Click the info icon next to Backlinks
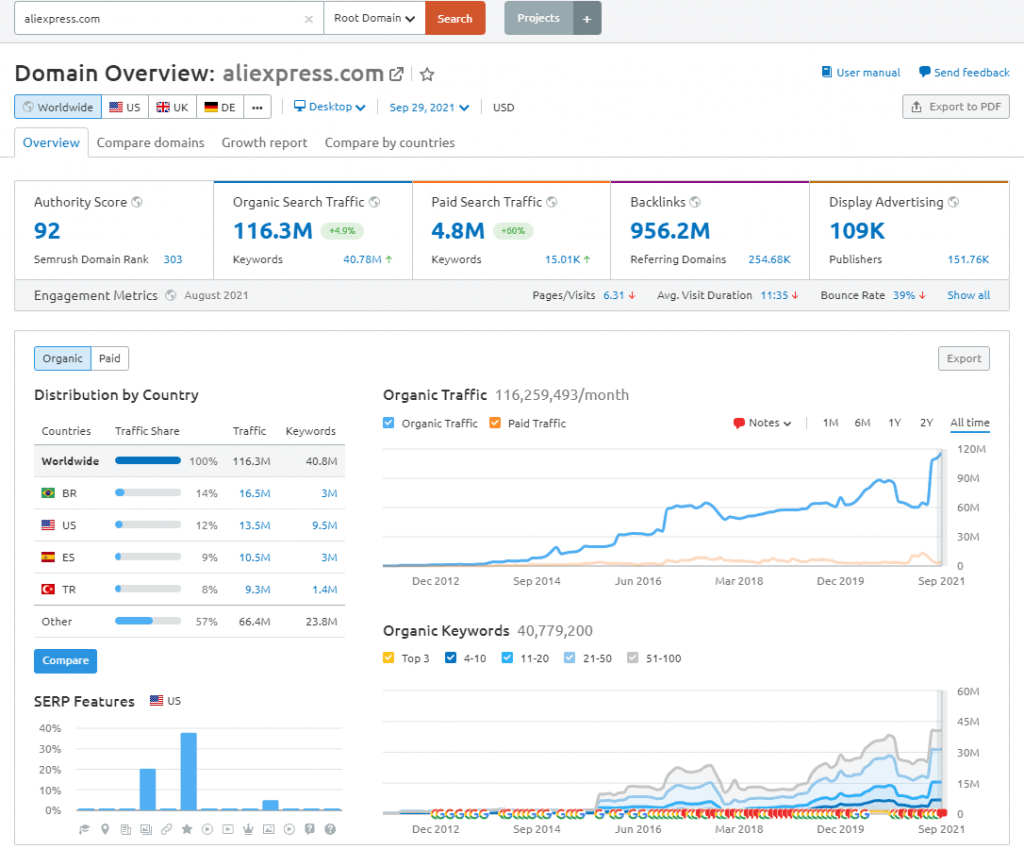Viewport: 1024px width, 849px height. coord(695,202)
